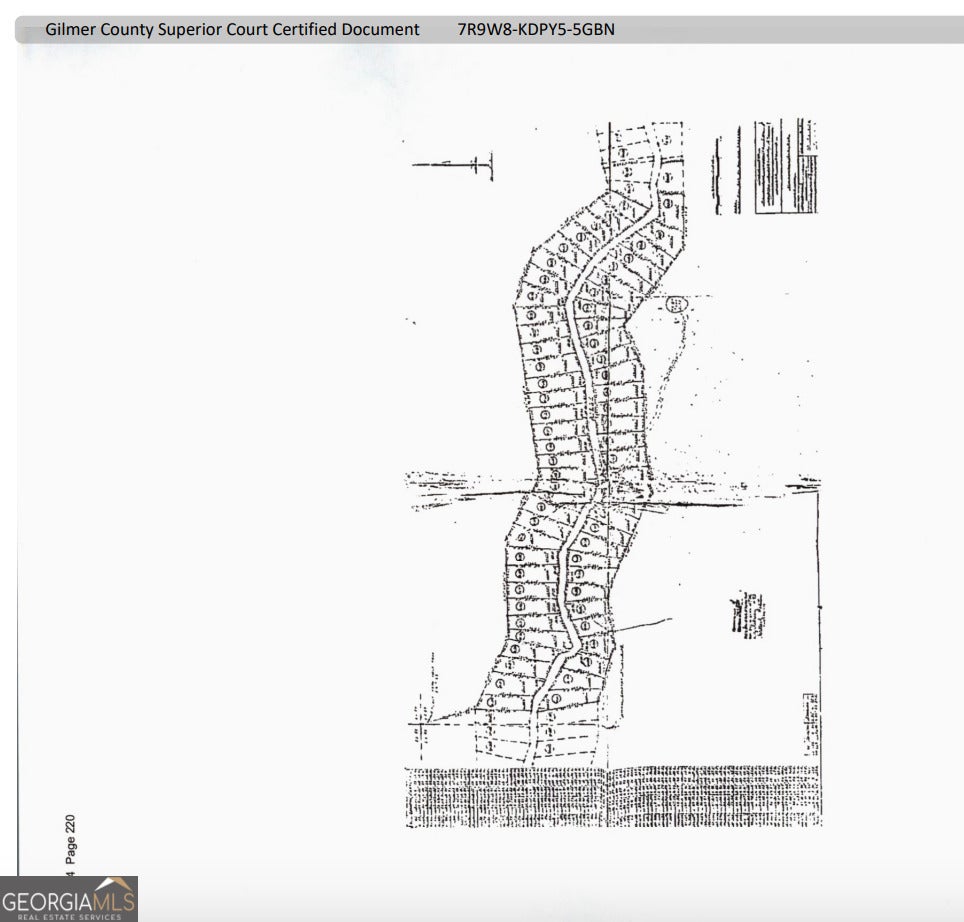Click the "Gilmer County Superior Court Certified Document" header text
This screenshot has width=964, height=922.
[232, 29]
